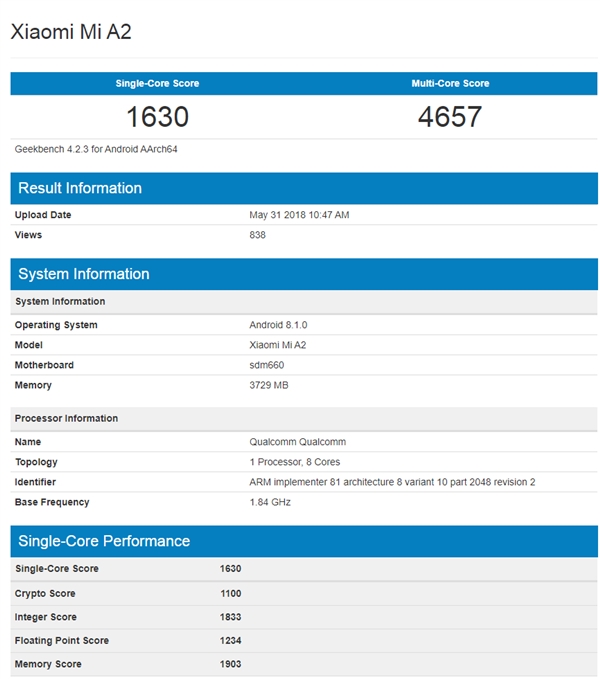Click the 1 Processor, 8 Cores topology value

(293, 462)
